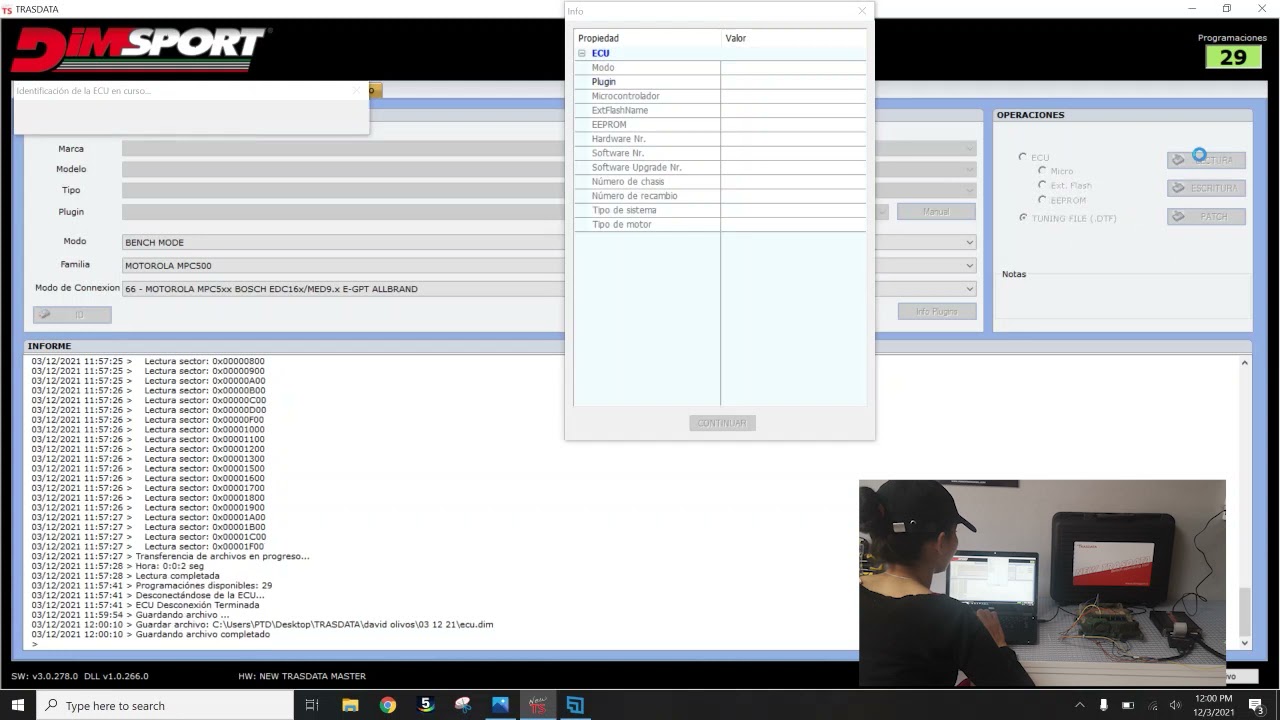The width and height of the screenshot is (1280, 720).
Task: Open the notifications action center
Action: click(1256, 705)
